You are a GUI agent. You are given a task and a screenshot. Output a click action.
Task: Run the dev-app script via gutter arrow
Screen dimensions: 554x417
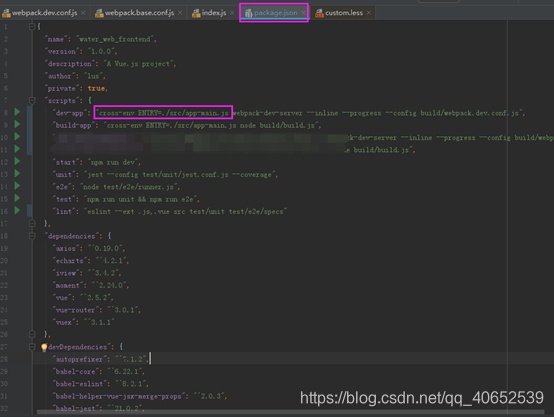tap(17, 112)
